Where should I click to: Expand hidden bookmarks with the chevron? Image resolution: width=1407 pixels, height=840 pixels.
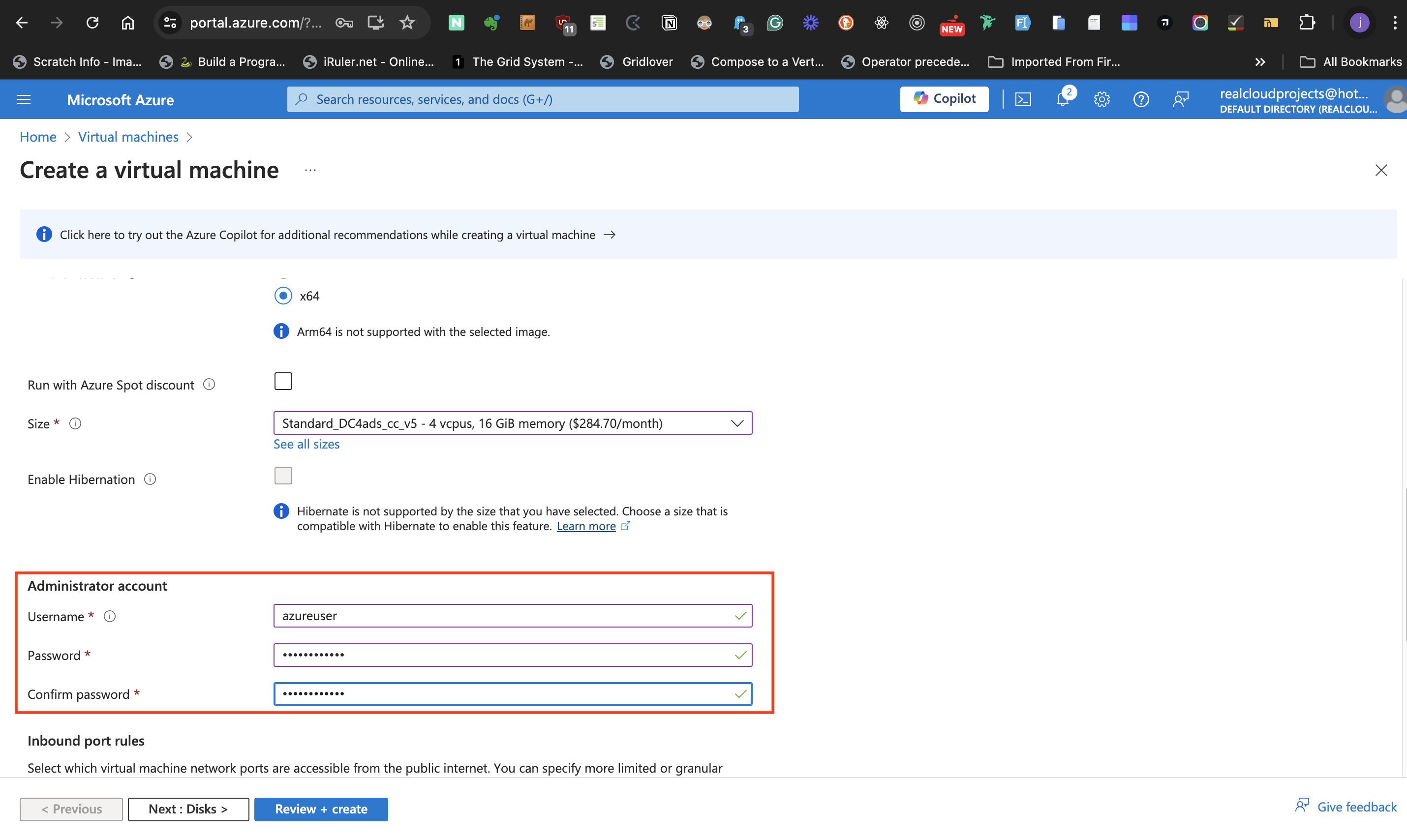[x=1261, y=61]
